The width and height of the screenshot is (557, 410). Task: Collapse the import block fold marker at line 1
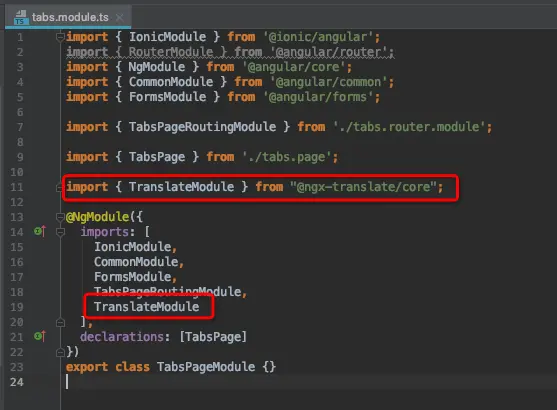click(x=60, y=37)
